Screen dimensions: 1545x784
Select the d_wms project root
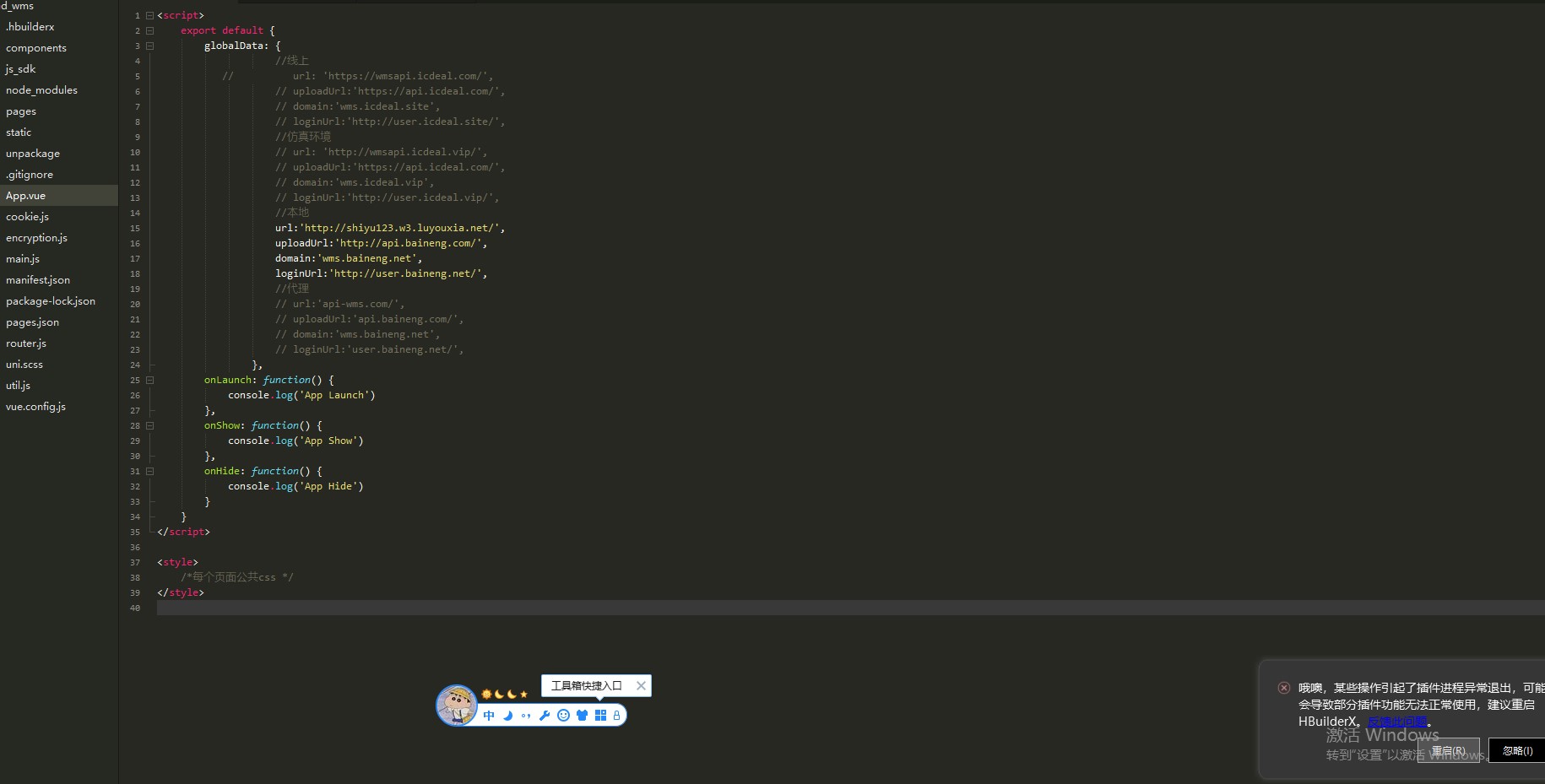point(17,6)
